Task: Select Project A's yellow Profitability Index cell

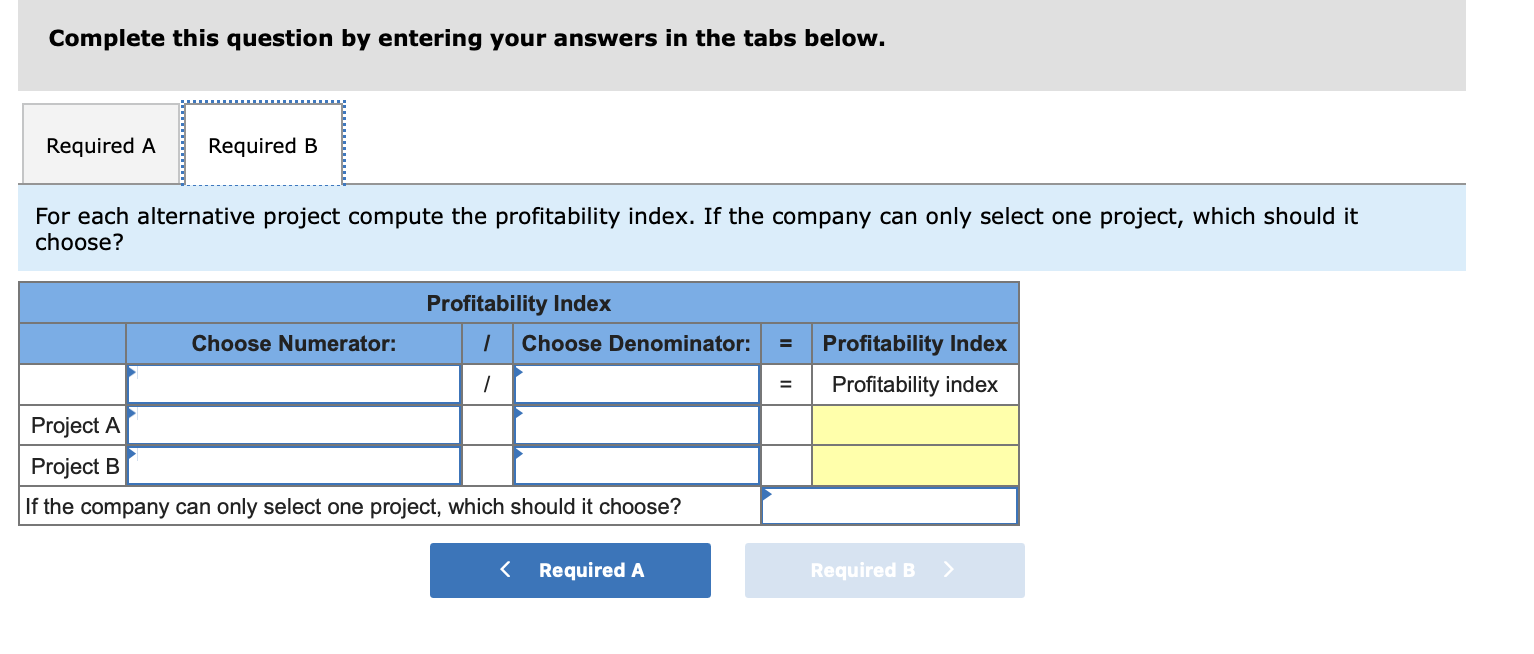Action: (914, 424)
